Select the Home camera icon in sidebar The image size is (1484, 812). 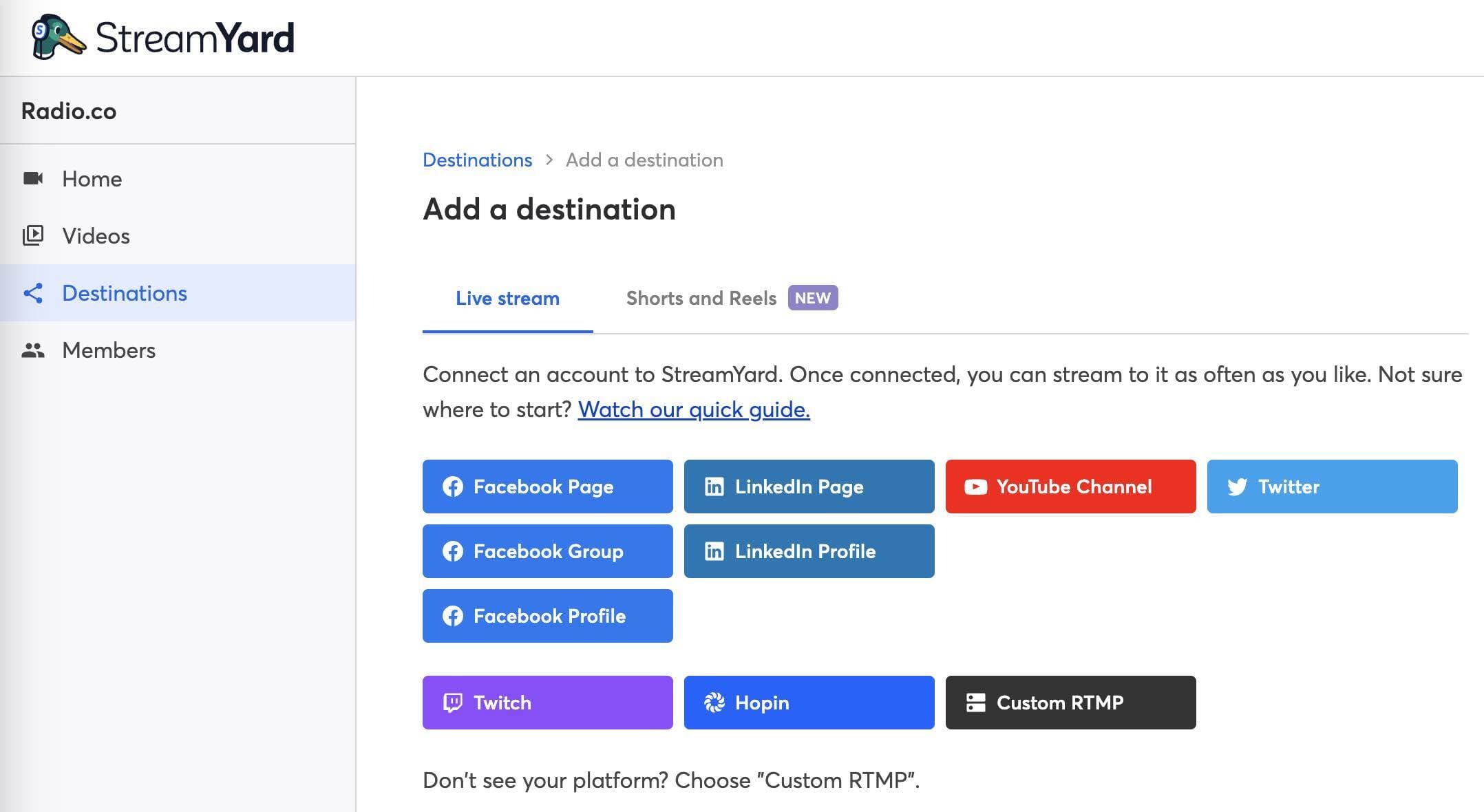coord(32,178)
